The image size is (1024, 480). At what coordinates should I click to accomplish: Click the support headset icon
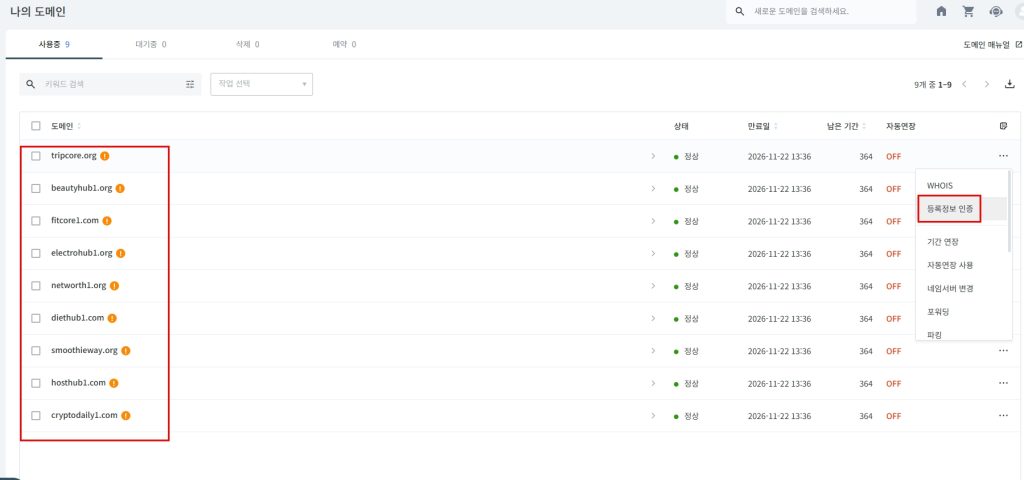(995, 11)
